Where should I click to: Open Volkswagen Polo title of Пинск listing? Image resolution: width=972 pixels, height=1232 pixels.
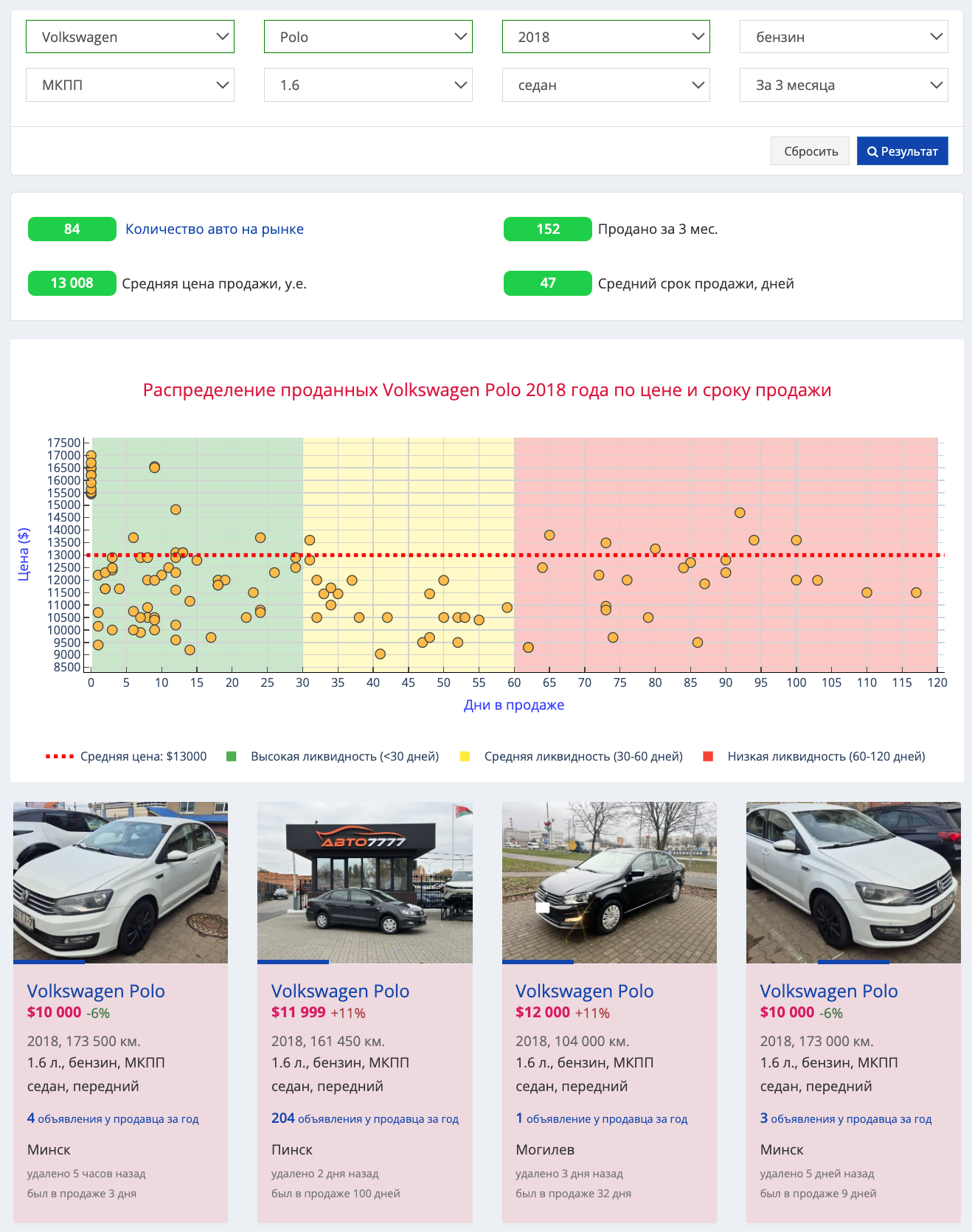[x=340, y=991]
